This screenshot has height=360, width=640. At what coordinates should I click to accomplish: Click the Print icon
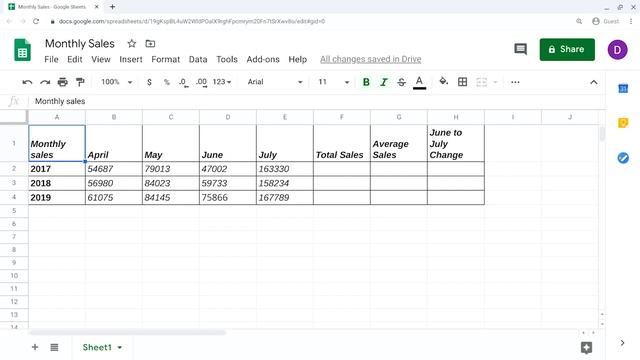pyautogui.click(x=62, y=82)
